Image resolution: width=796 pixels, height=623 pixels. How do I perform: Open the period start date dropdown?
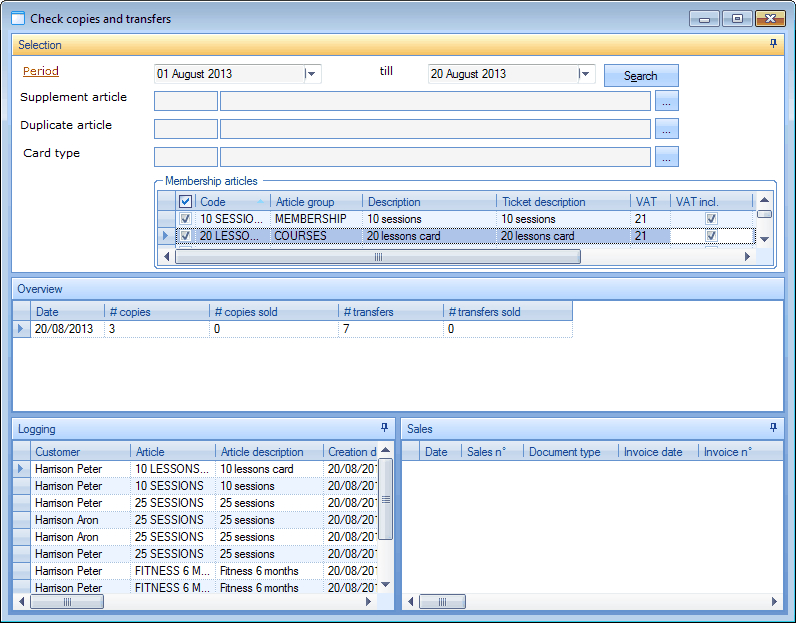(311, 74)
